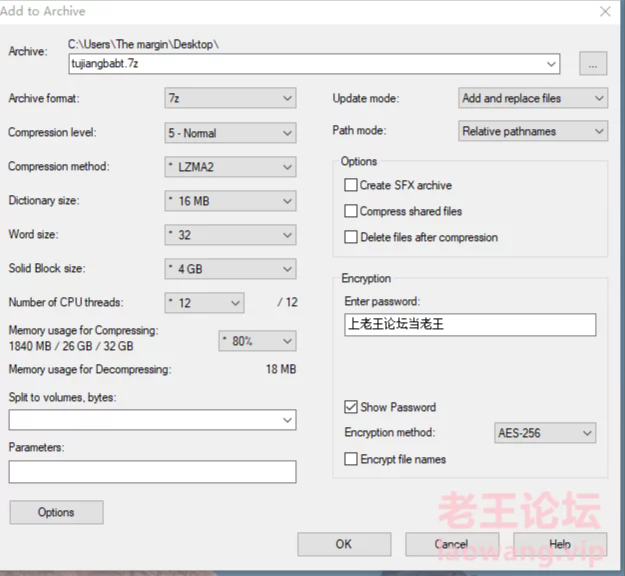Enable the Compress shared files checkbox
The image size is (625, 576).
[350, 211]
